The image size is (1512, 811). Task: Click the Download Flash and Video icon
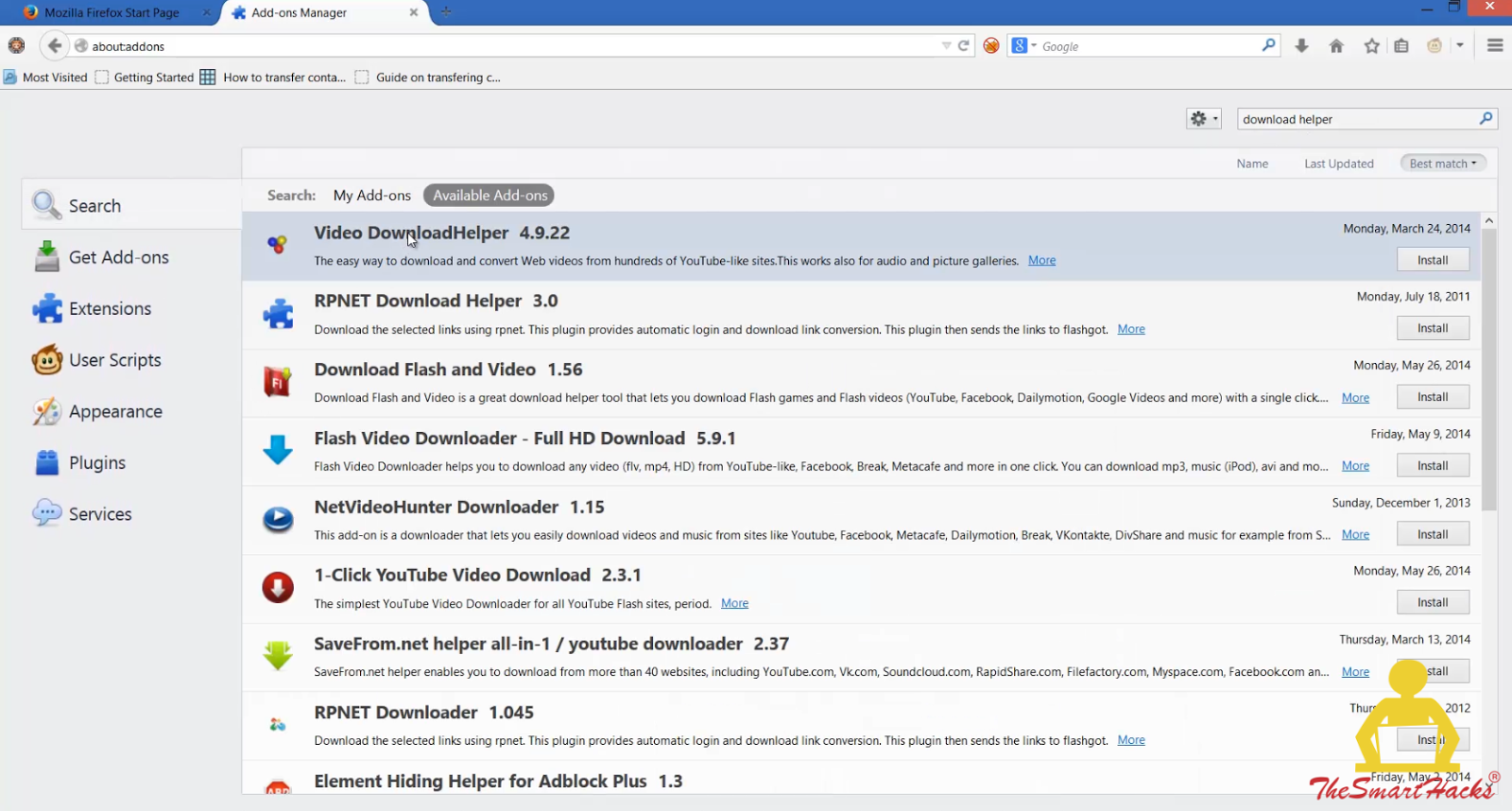(278, 382)
